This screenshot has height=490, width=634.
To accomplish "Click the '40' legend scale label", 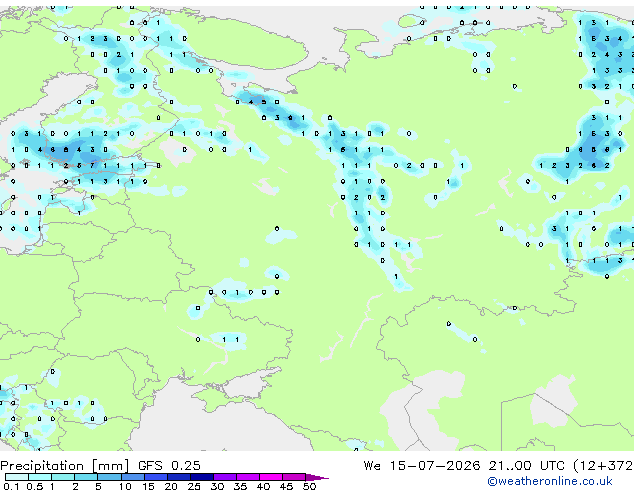I will [x=263, y=486].
